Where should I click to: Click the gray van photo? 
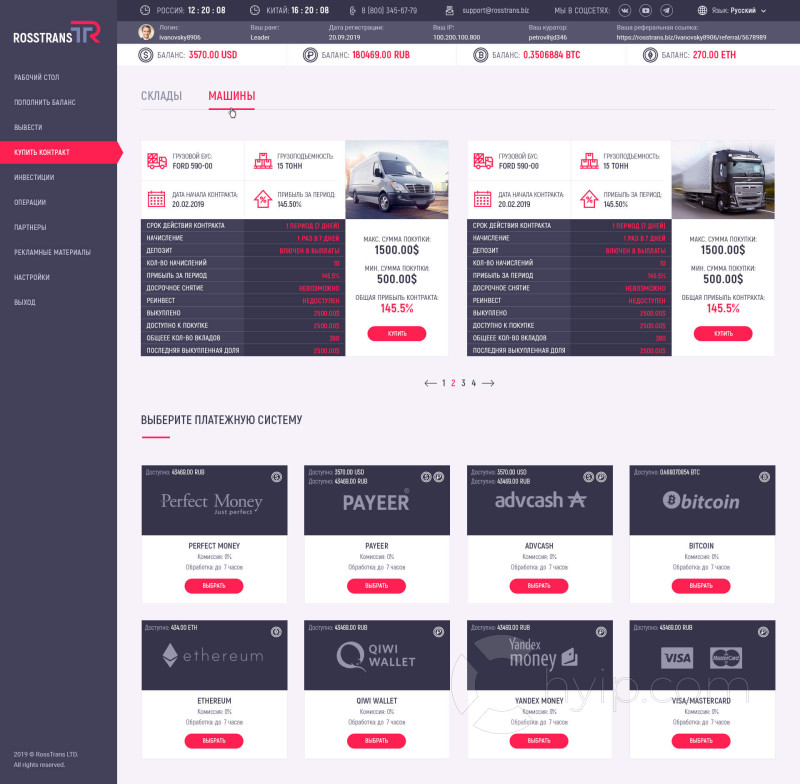397,180
